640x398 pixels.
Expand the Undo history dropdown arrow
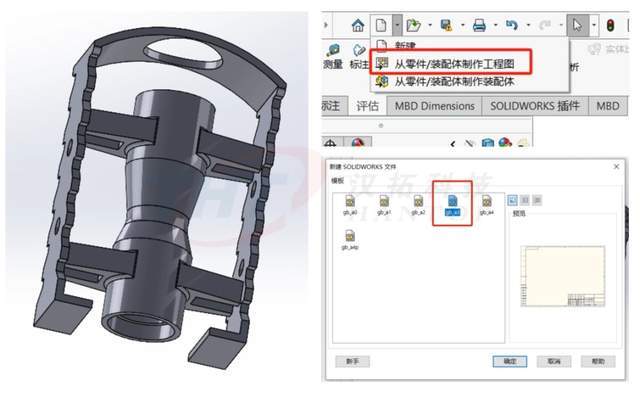[x=528, y=25]
